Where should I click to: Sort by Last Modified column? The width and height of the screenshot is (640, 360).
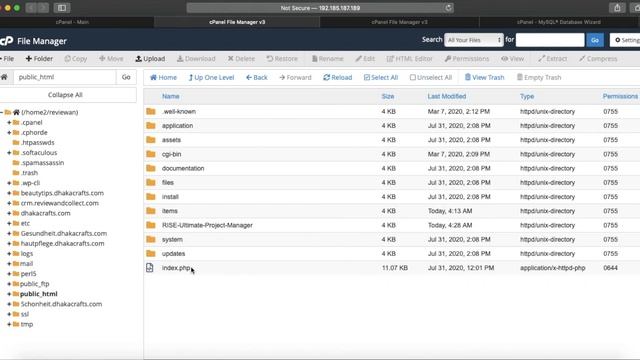[447, 96]
